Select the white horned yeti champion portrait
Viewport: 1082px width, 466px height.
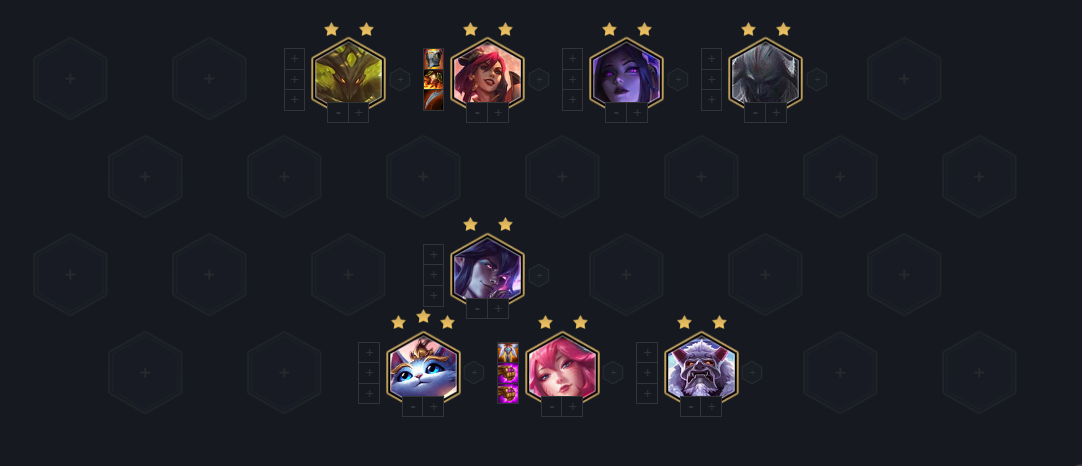[701, 367]
